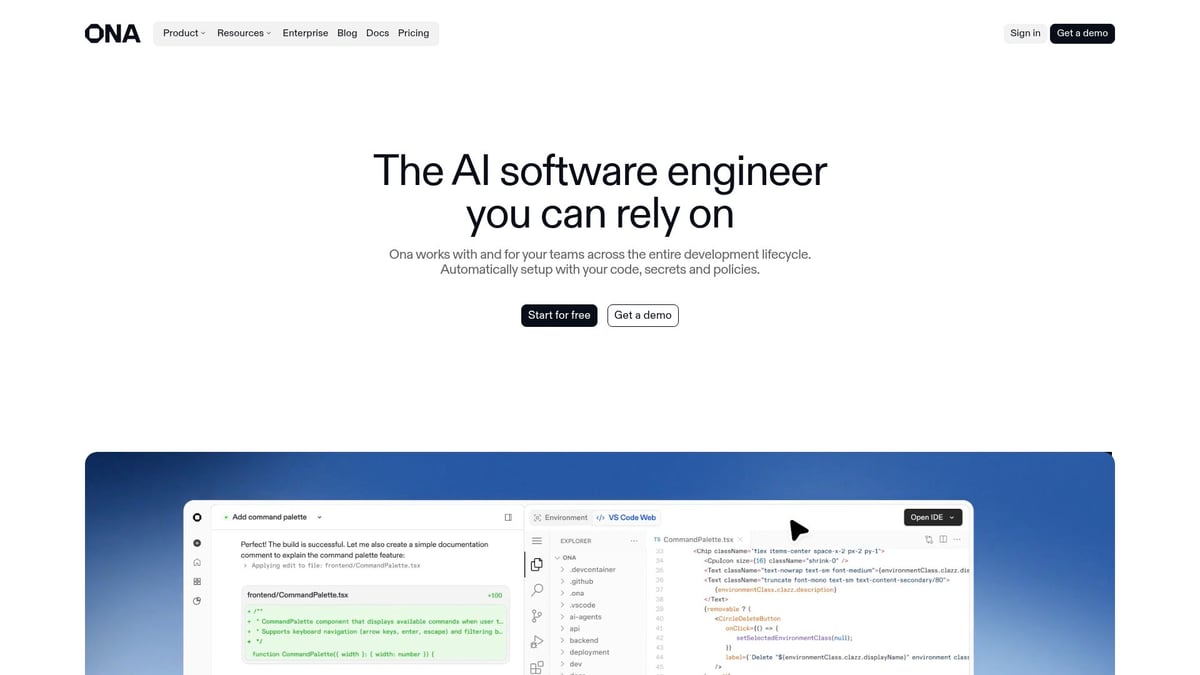The height and width of the screenshot is (675, 1200).
Task: Click the header Get a demo button
Action: 1082,33
